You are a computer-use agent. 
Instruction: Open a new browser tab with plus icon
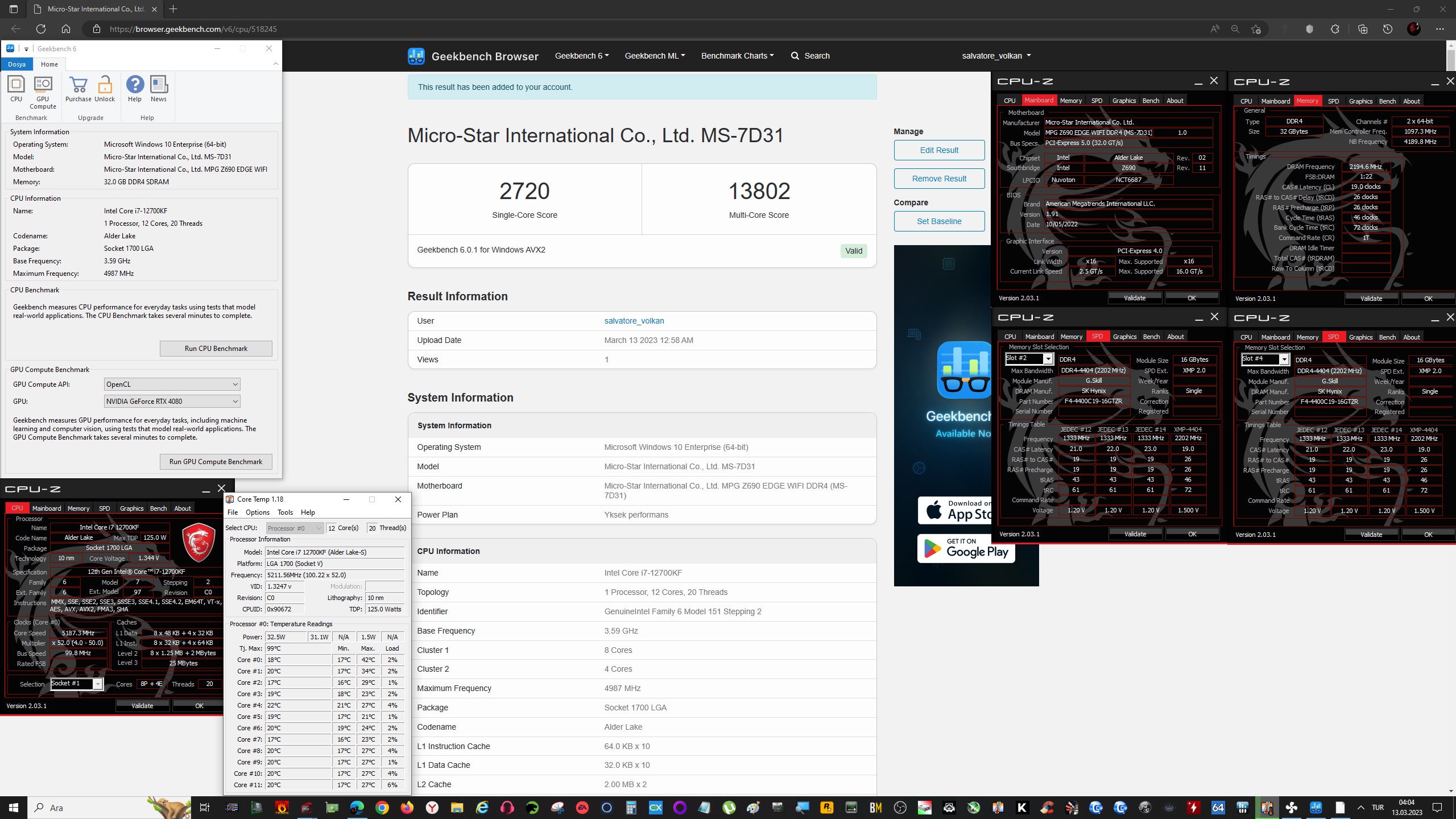click(x=173, y=9)
